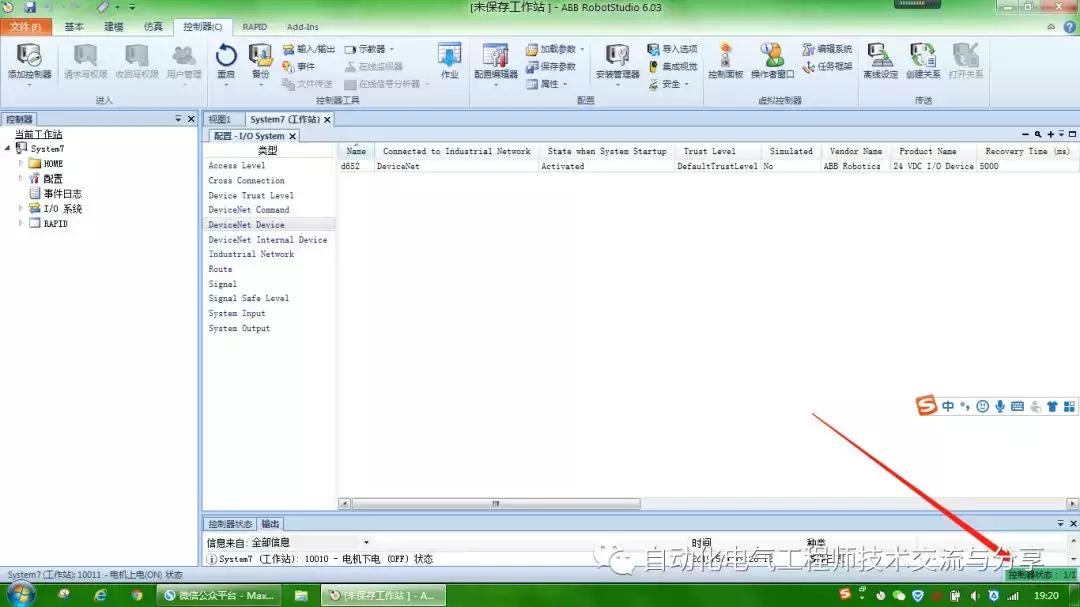Close the 配置 - I/O System tab
Screen dimensions: 1080x607
pos(293,136)
